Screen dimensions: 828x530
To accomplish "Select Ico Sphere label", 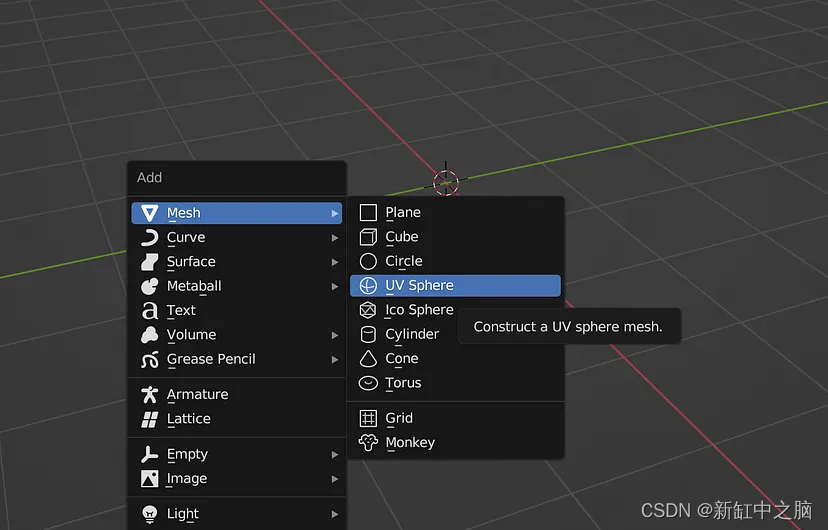I will [419, 310].
